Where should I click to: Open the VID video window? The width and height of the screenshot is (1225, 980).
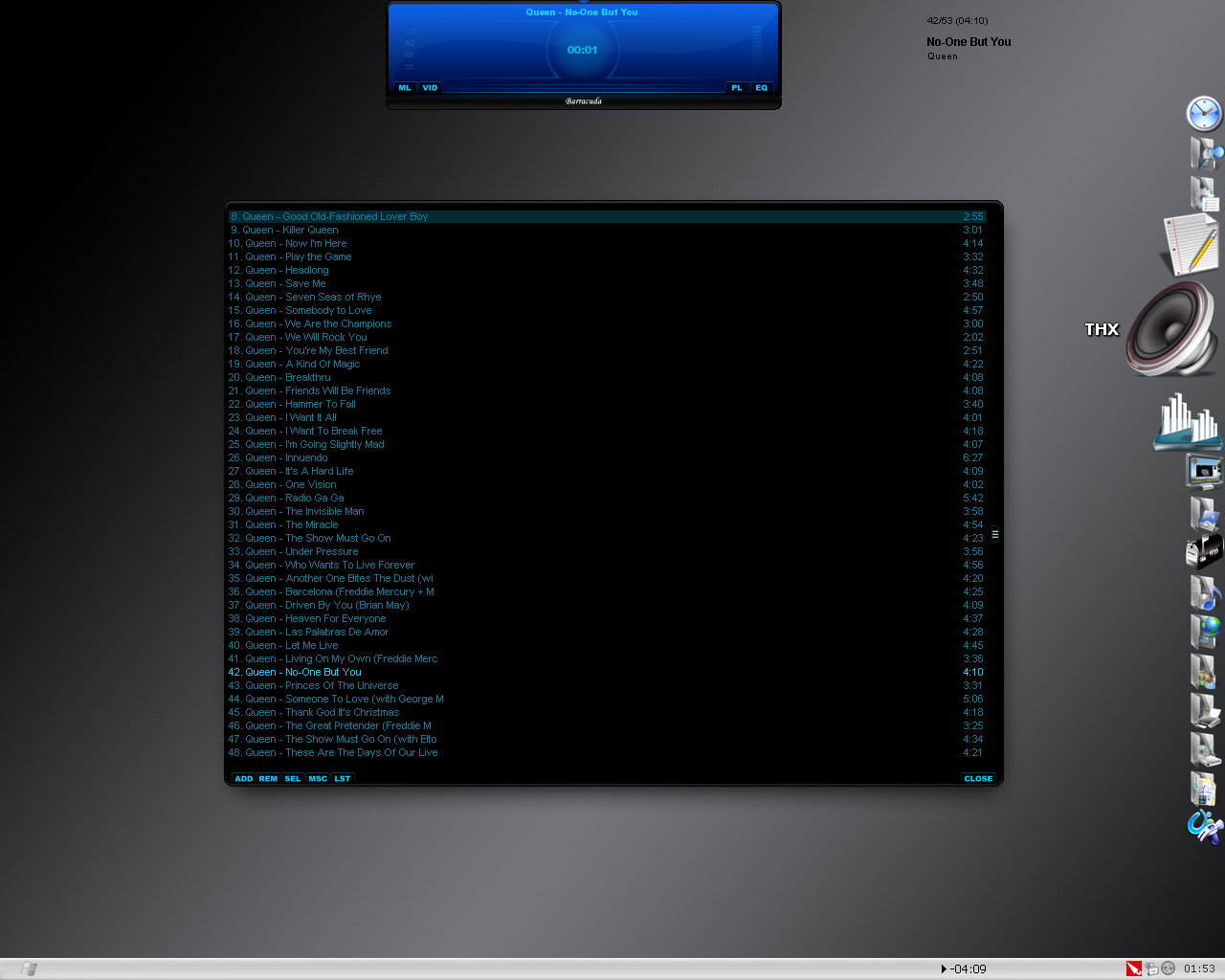click(x=430, y=87)
